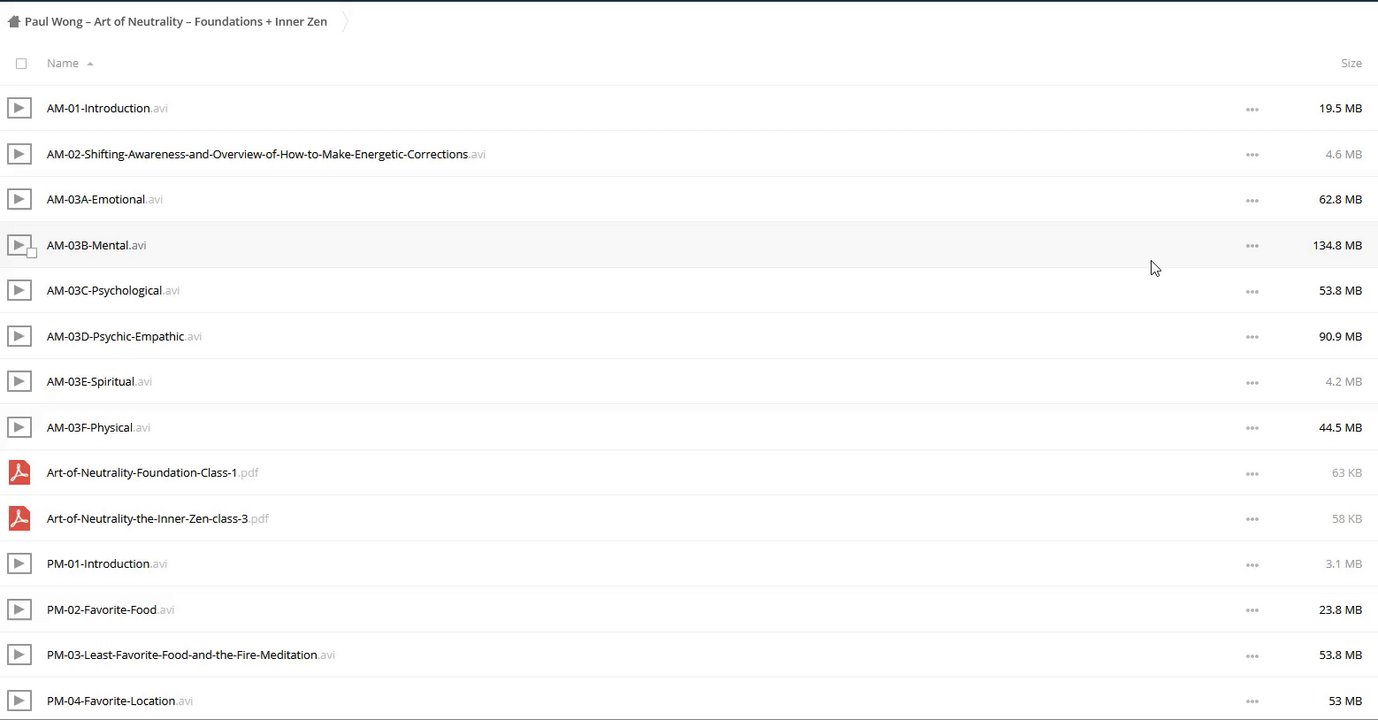The width and height of the screenshot is (1378, 720).
Task: Show more actions for AM-01-Introduction
Action: click(x=1252, y=109)
